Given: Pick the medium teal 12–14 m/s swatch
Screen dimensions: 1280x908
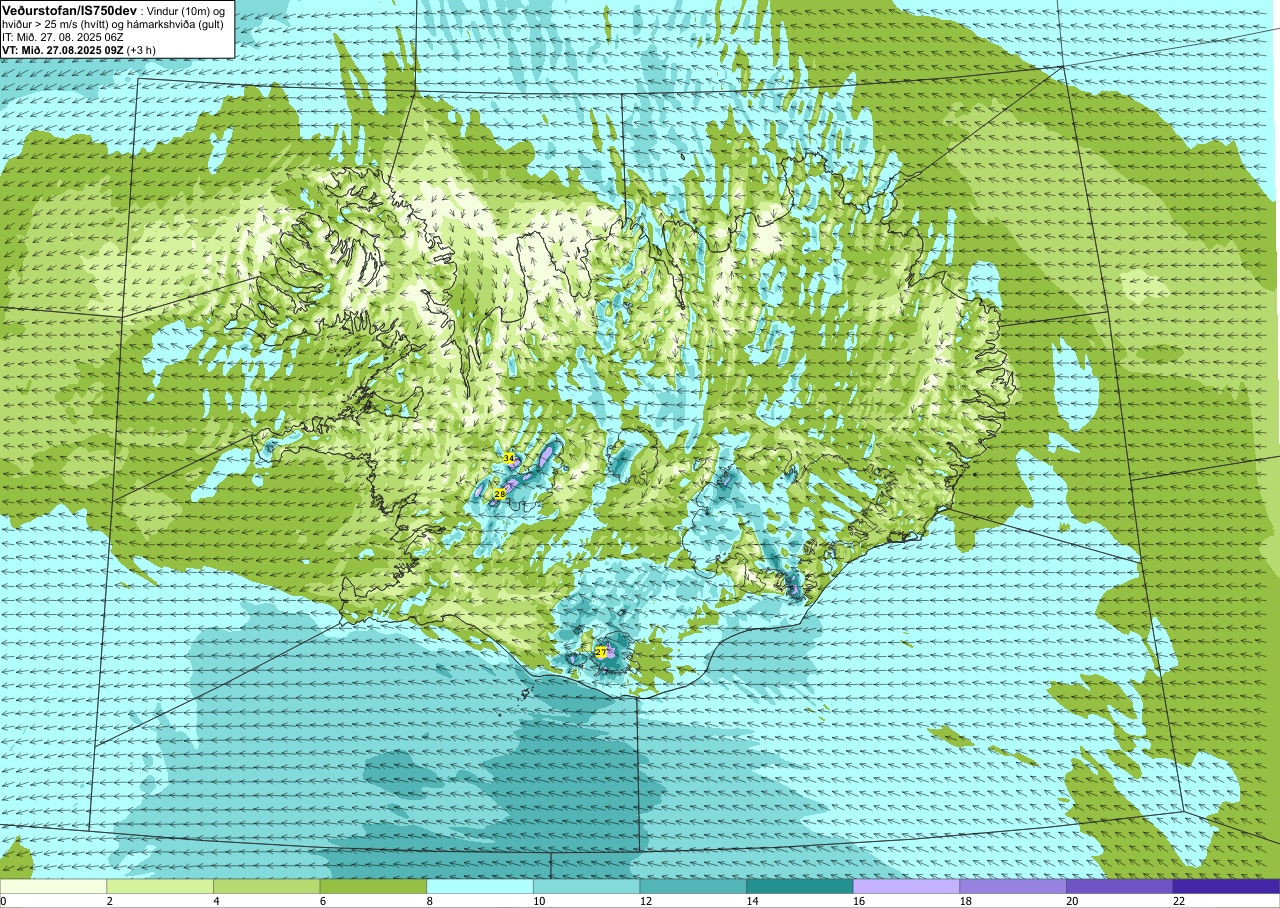Looking at the screenshot, I should coord(693,886).
